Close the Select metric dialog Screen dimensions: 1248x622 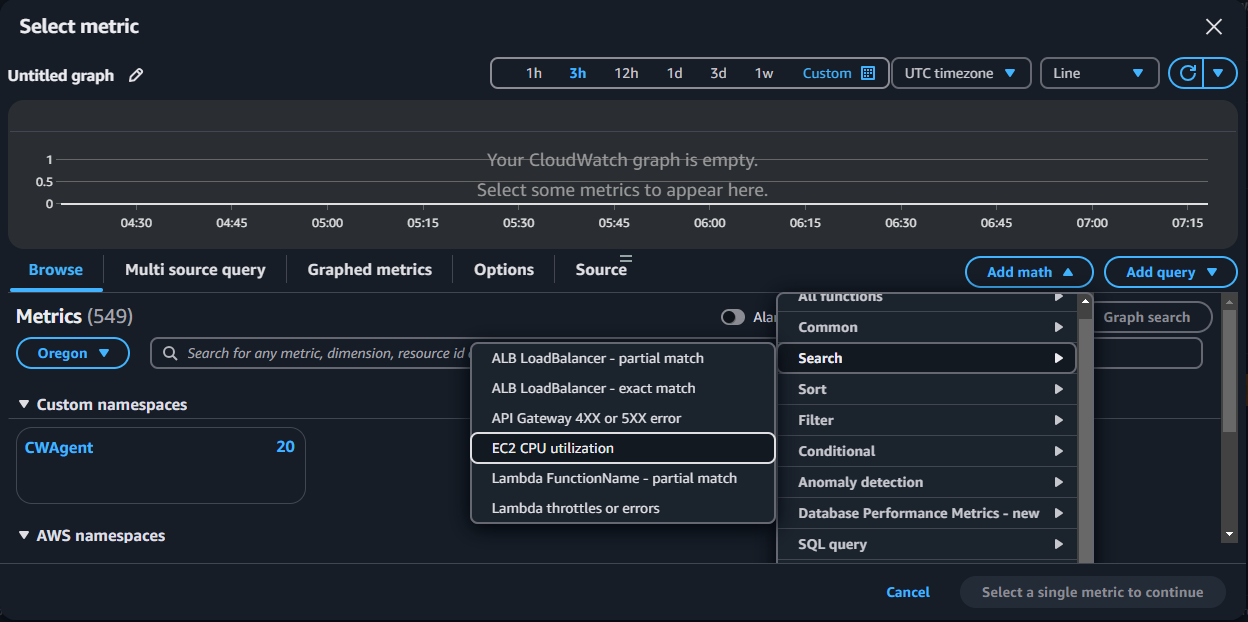(1214, 27)
